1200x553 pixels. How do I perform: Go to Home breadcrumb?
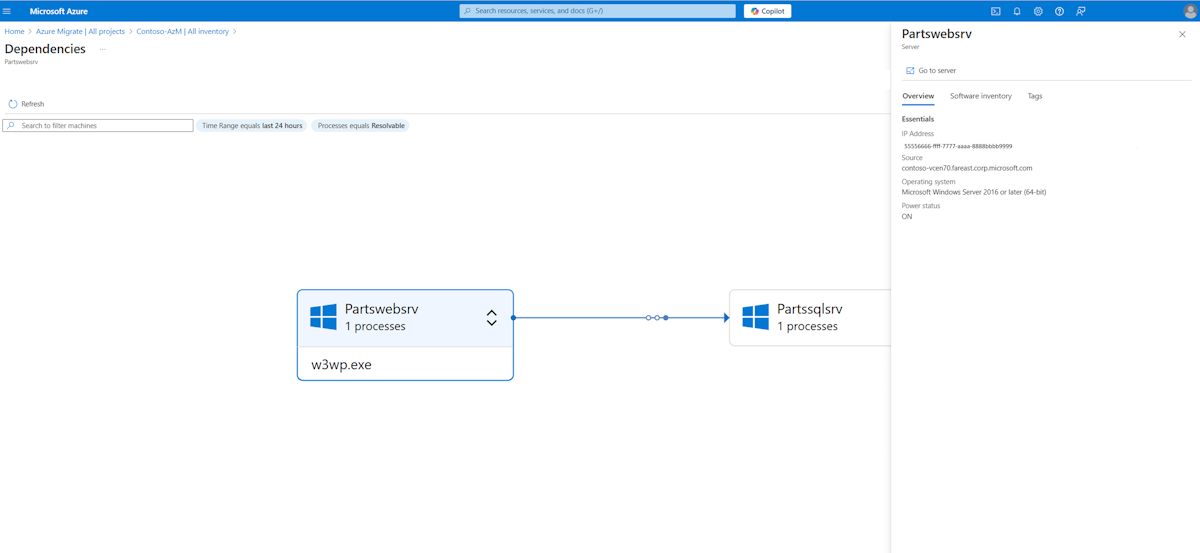point(14,32)
